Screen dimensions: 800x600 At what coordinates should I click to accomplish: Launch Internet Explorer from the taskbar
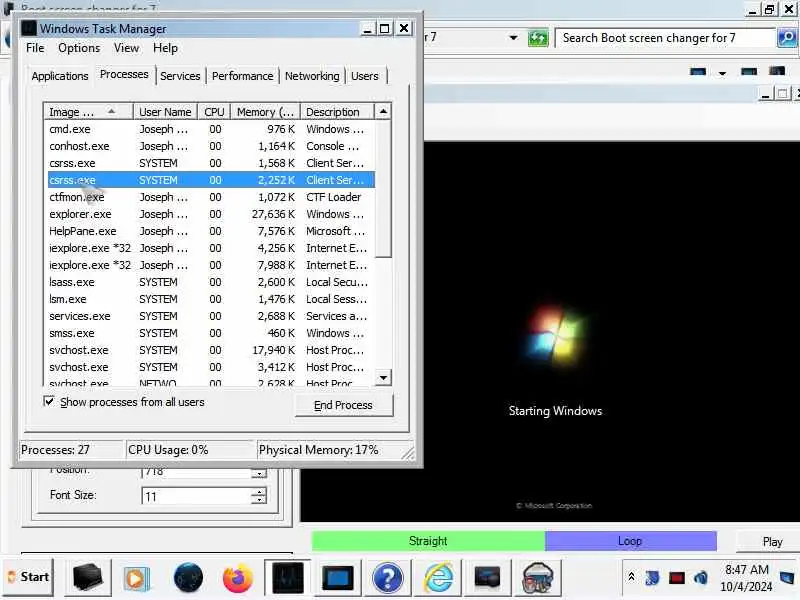pyautogui.click(x=438, y=578)
